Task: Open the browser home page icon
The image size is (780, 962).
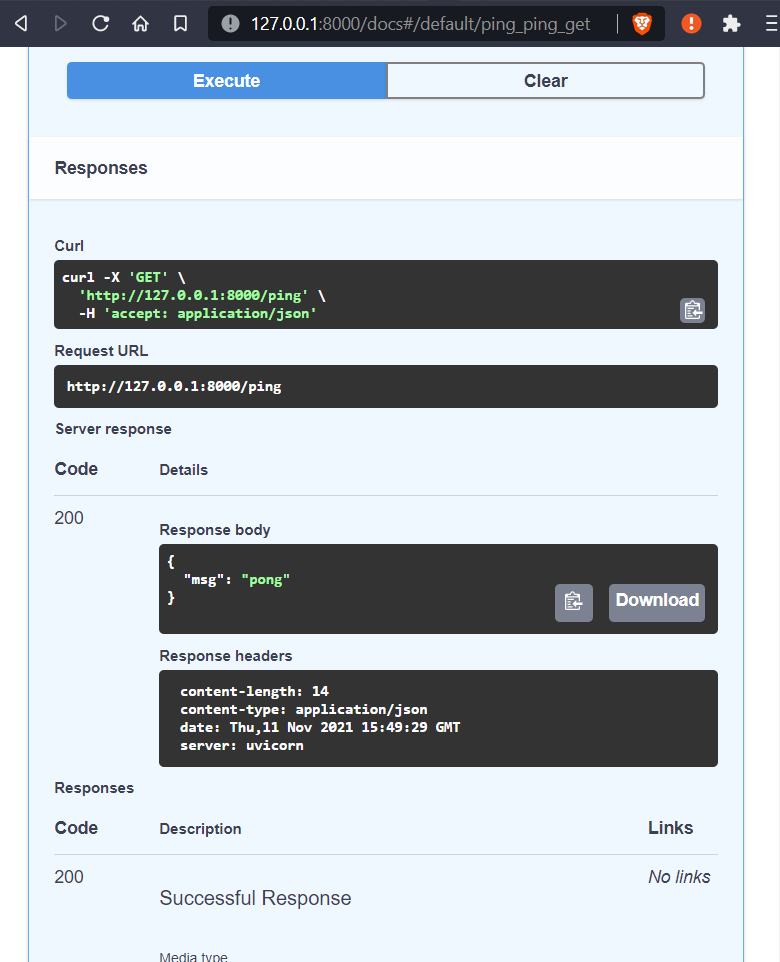Action: 141,24
